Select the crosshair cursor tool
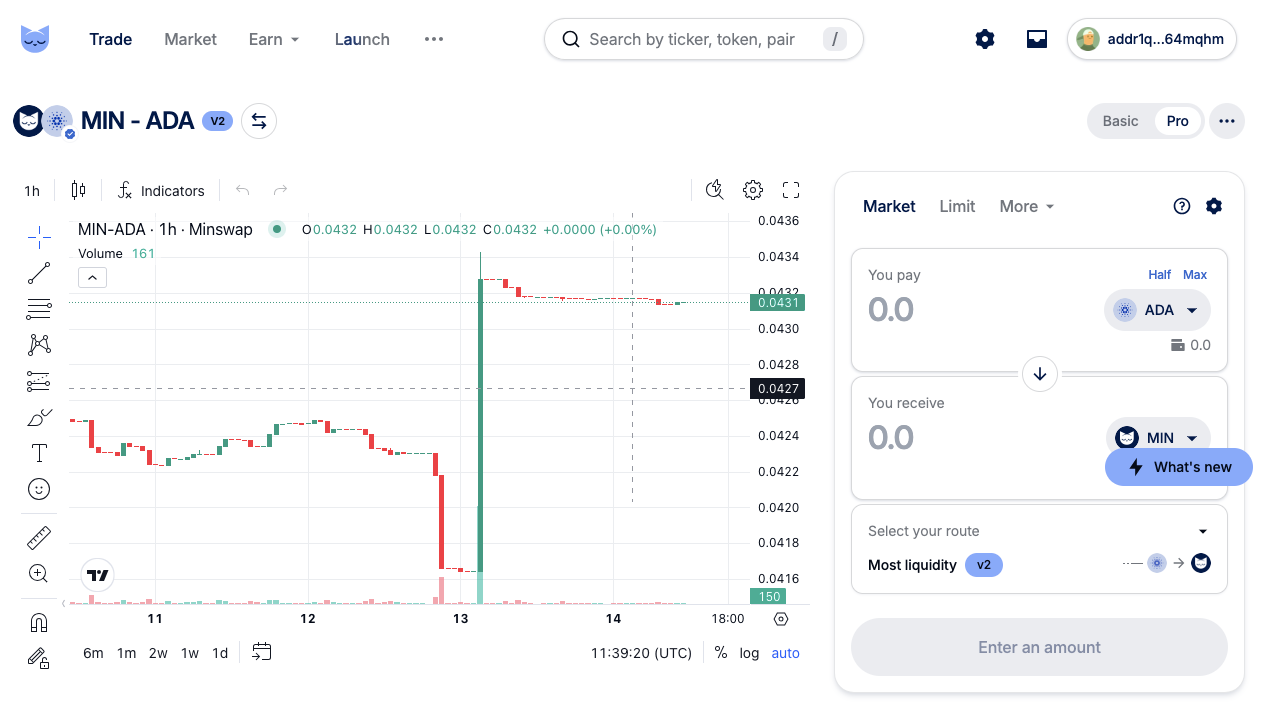Image resolution: width=1268 pixels, height=719 pixels. (39, 237)
